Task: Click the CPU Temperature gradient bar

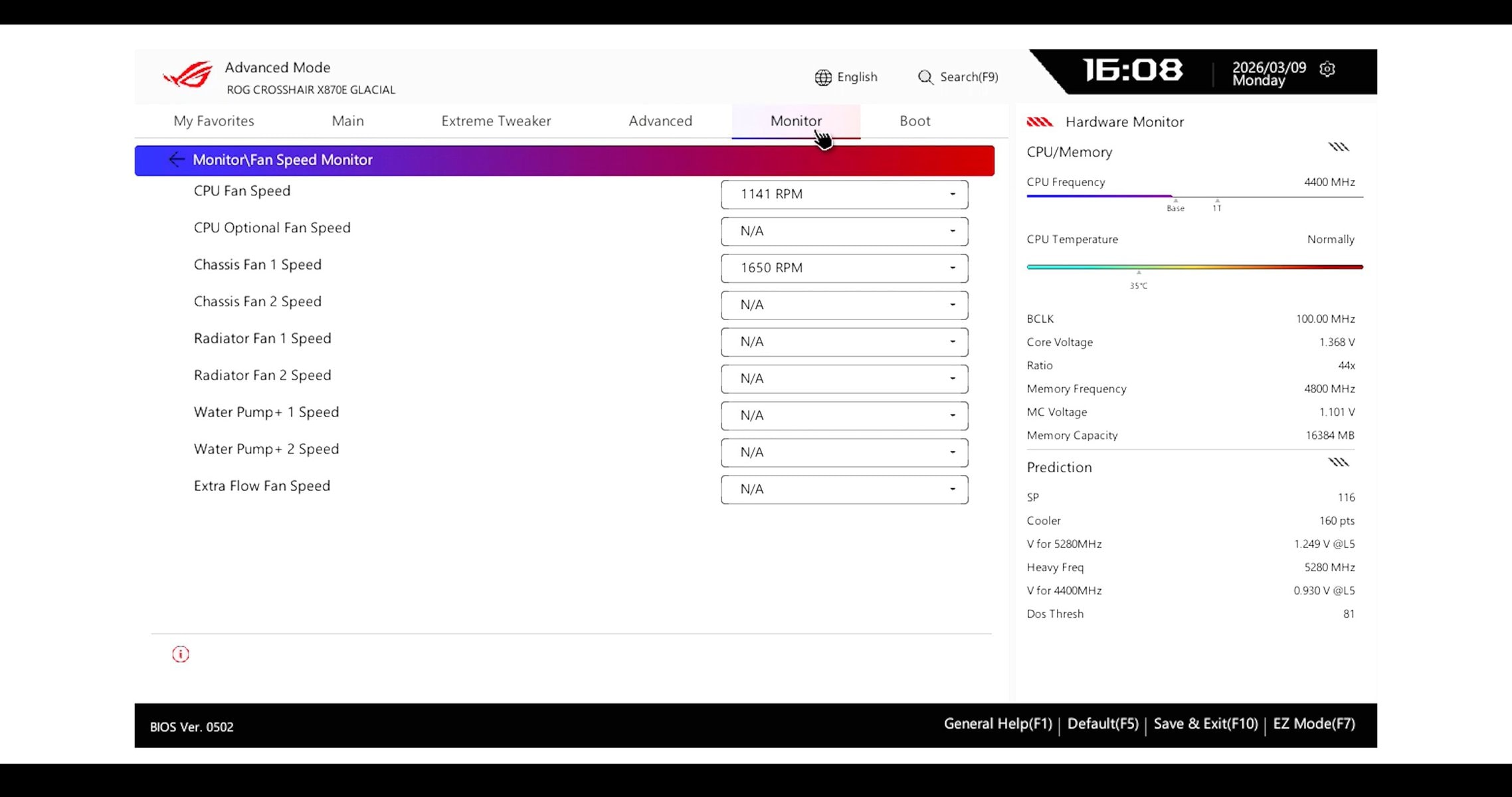Action: click(x=1194, y=267)
